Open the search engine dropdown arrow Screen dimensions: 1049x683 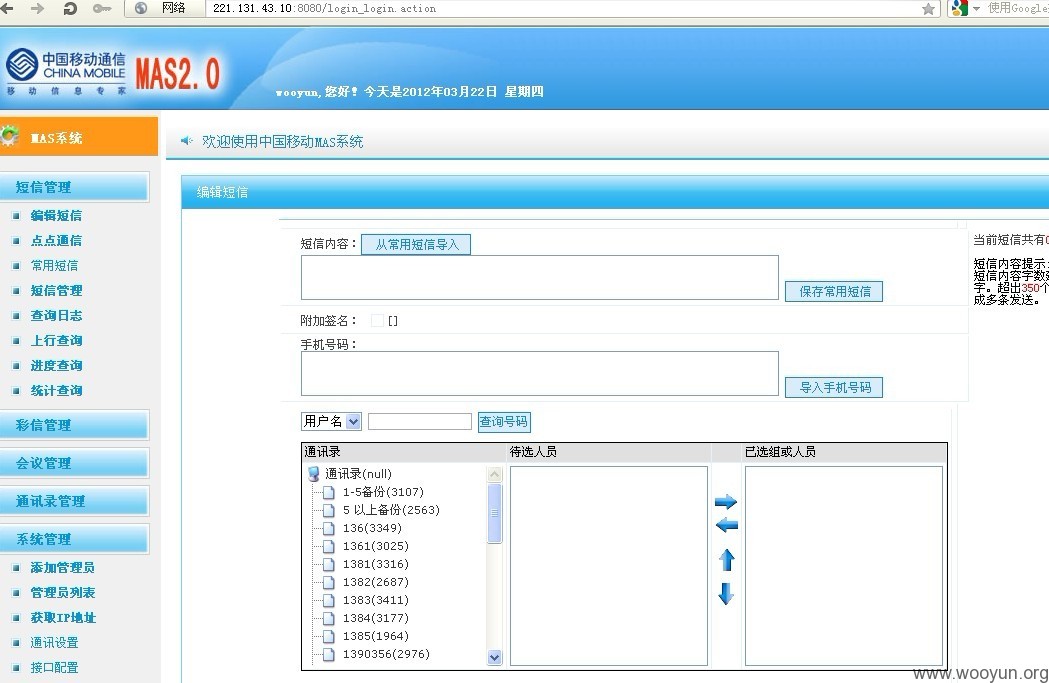tap(976, 9)
